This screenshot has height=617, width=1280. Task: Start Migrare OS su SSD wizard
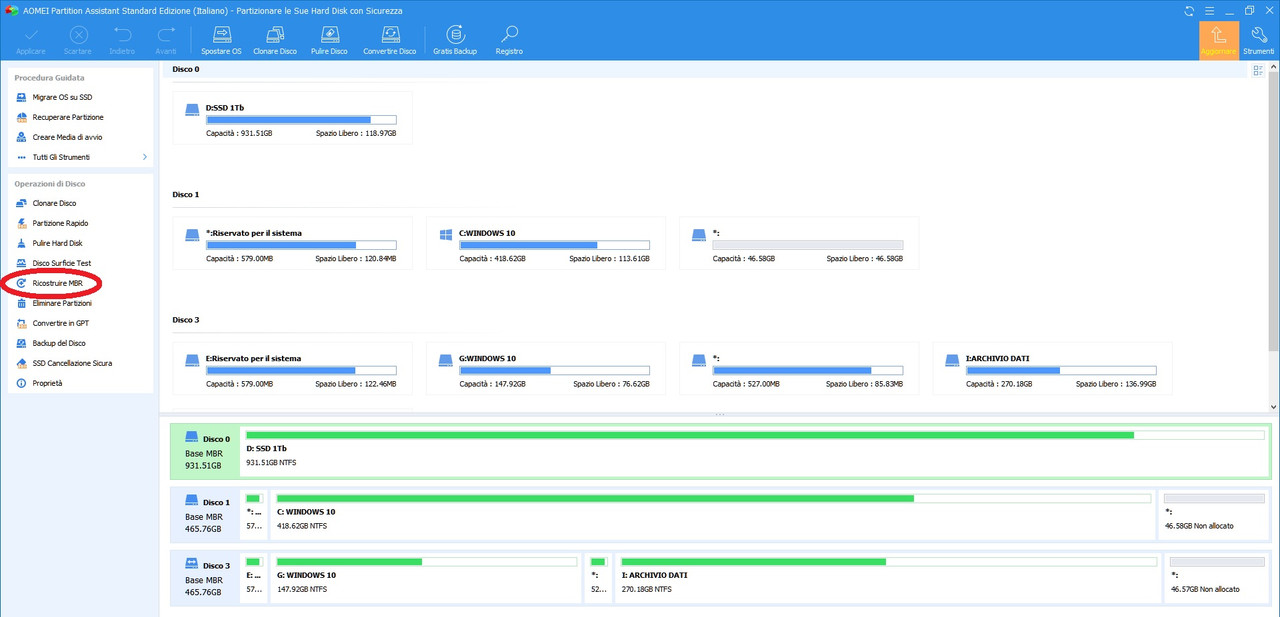tap(62, 97)
